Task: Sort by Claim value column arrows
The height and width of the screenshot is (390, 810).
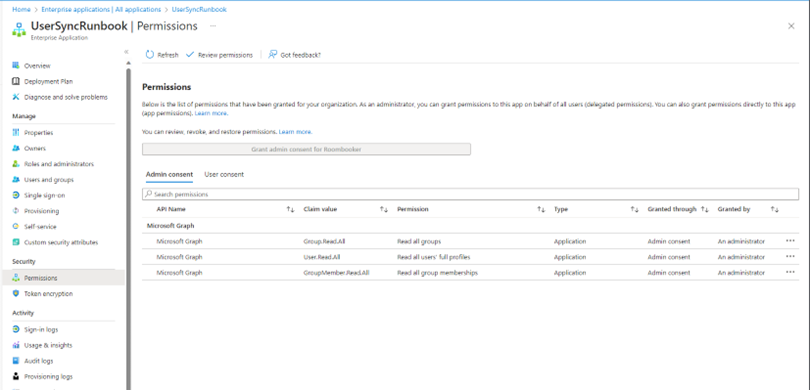Action: pos(384,209)
